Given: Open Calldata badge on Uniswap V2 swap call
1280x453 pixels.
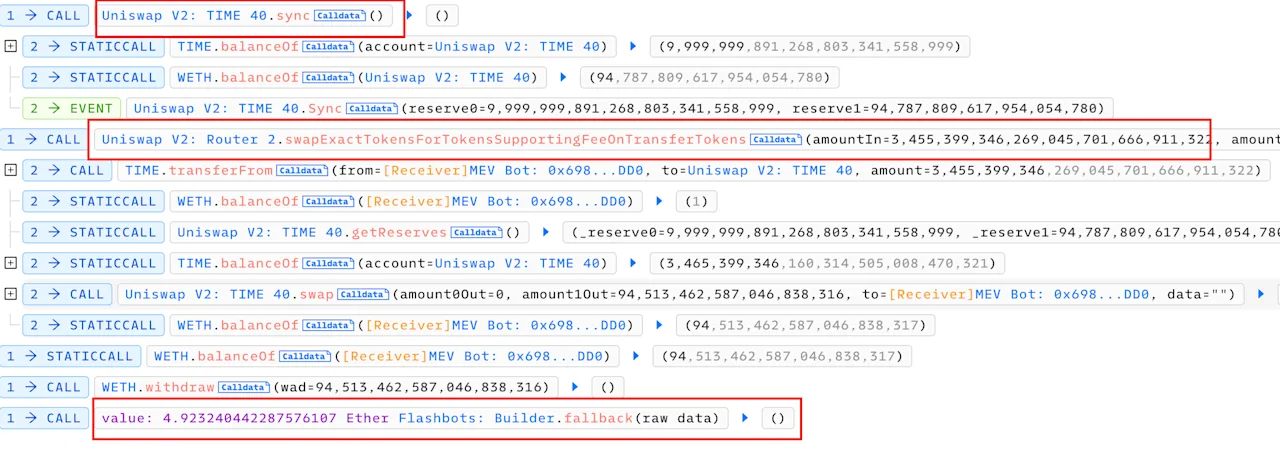Looking at the screenshot, I should click(364, 295).
